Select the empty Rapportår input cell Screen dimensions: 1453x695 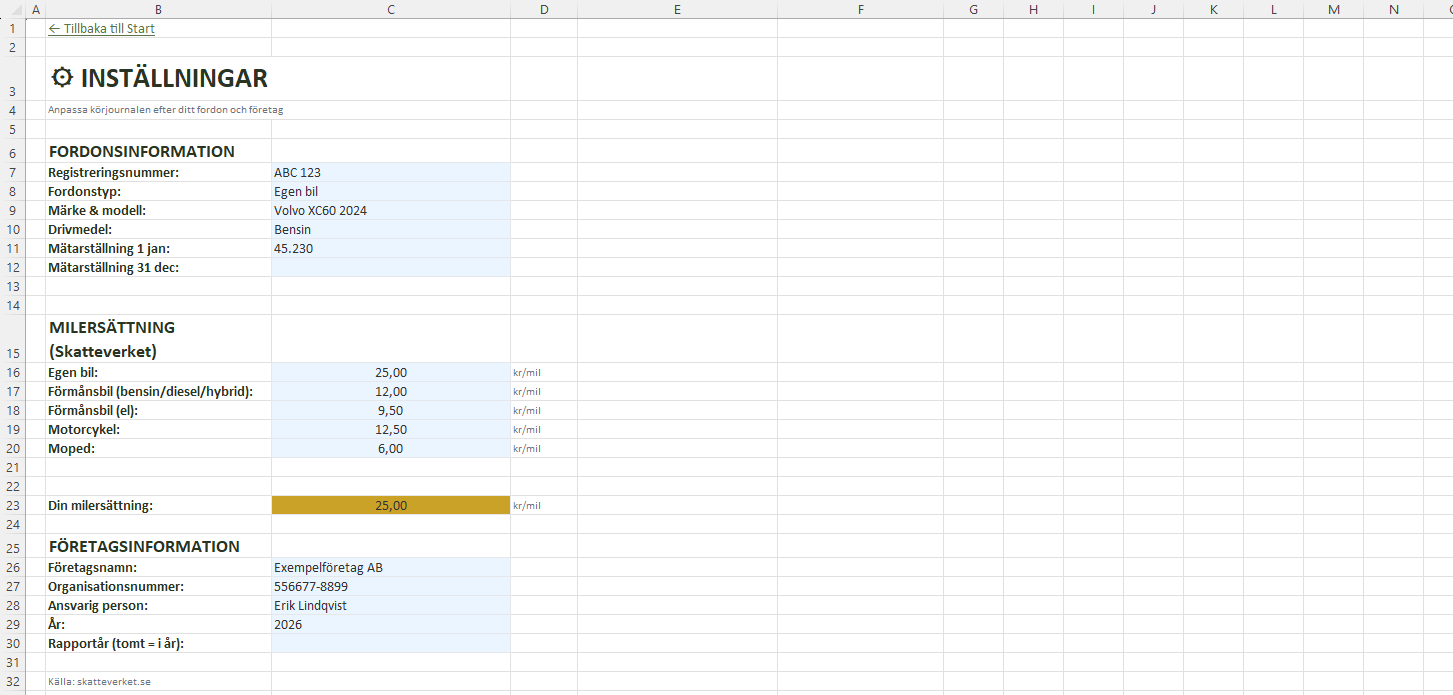pyautogui.click(x=391, y=644)
